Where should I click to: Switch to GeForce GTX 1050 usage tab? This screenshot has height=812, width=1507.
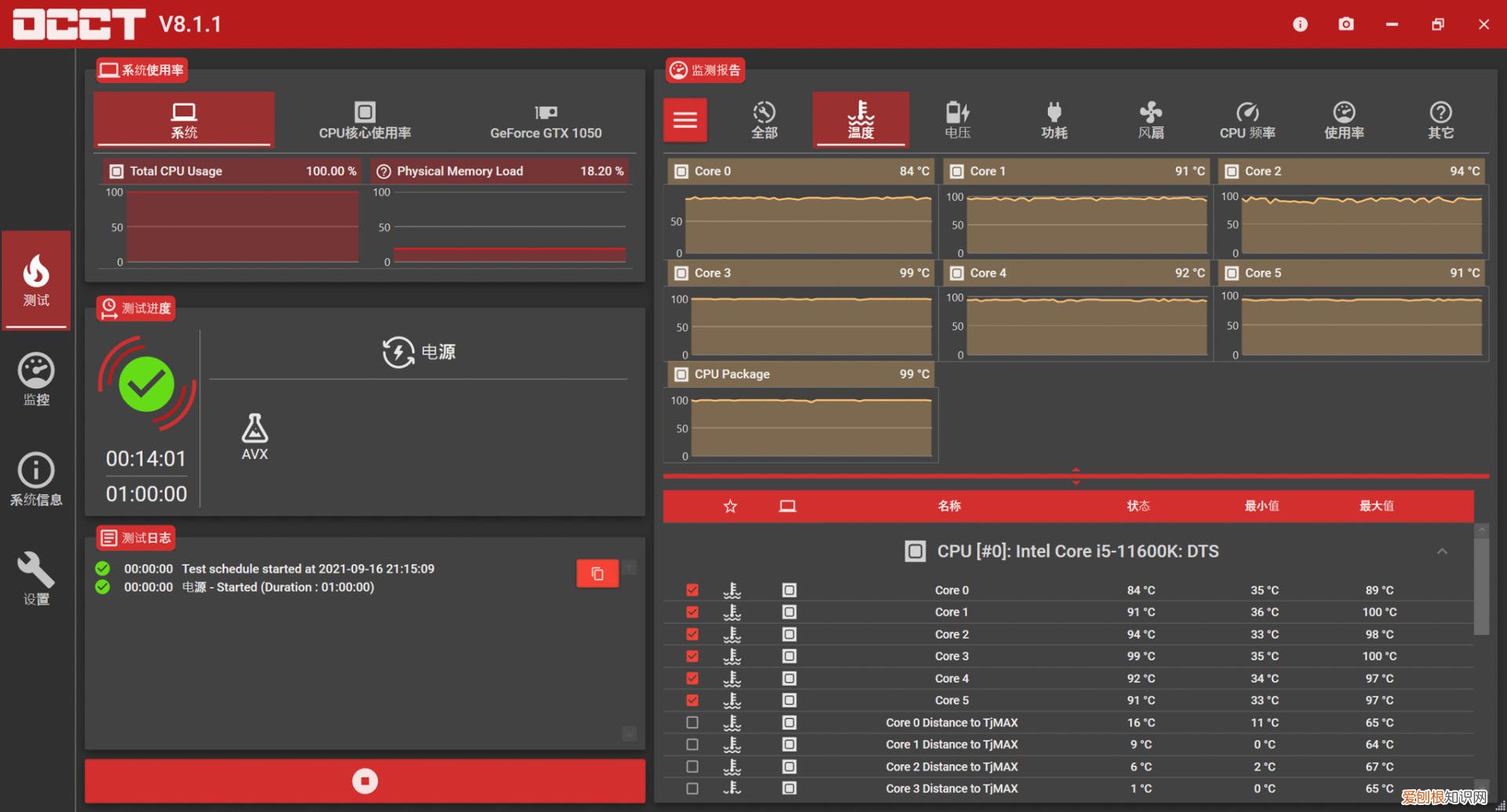click(546, 120)
